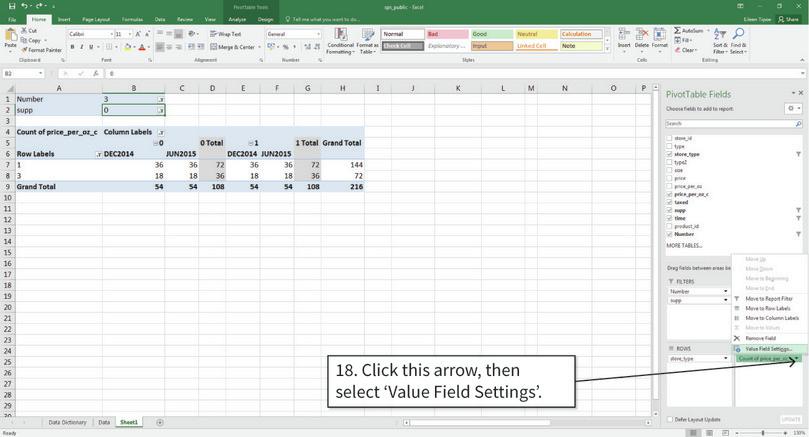Click the Undo arrow icon
This screenshot has width=809, height=437.
(x=24, y=6)
